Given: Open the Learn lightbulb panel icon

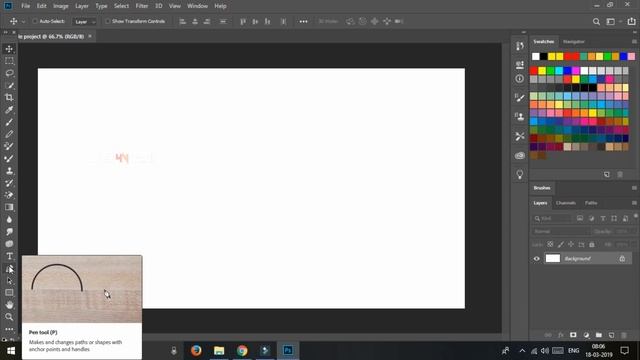Looking at the screenshot, I should [520, 175].
